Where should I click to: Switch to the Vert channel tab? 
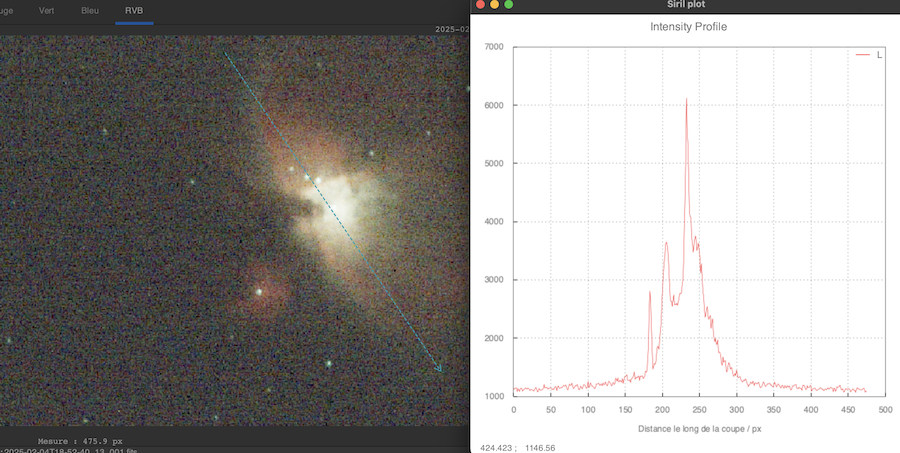[x=46, y=11]
